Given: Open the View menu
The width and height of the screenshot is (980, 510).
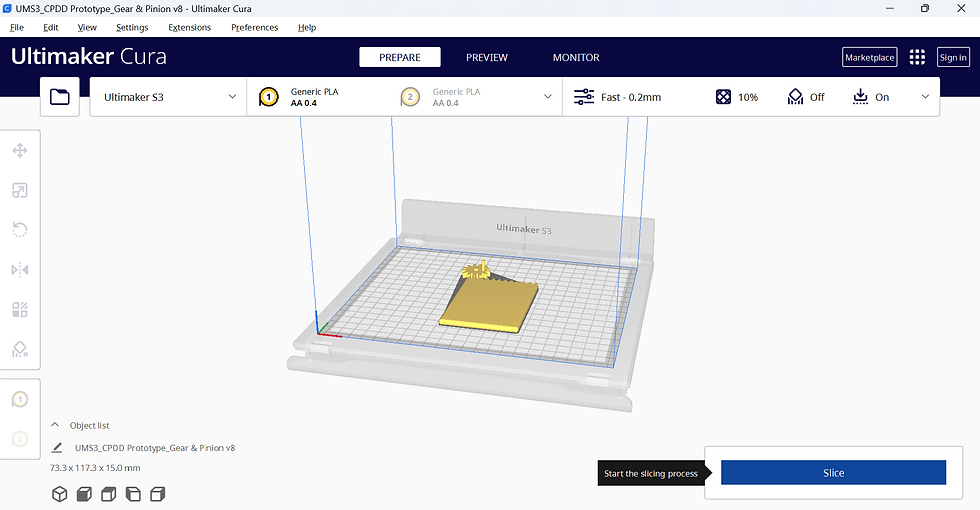Looking at the screenshot, I should tap(87, 28).
